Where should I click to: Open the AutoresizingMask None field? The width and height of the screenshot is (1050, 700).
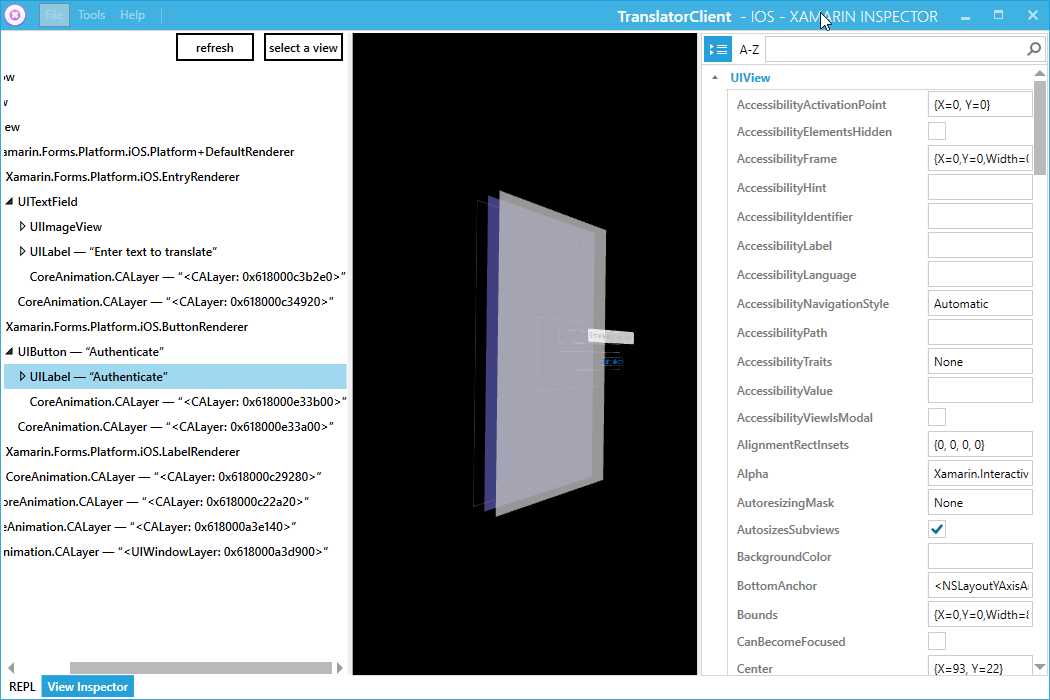(980, 502)
